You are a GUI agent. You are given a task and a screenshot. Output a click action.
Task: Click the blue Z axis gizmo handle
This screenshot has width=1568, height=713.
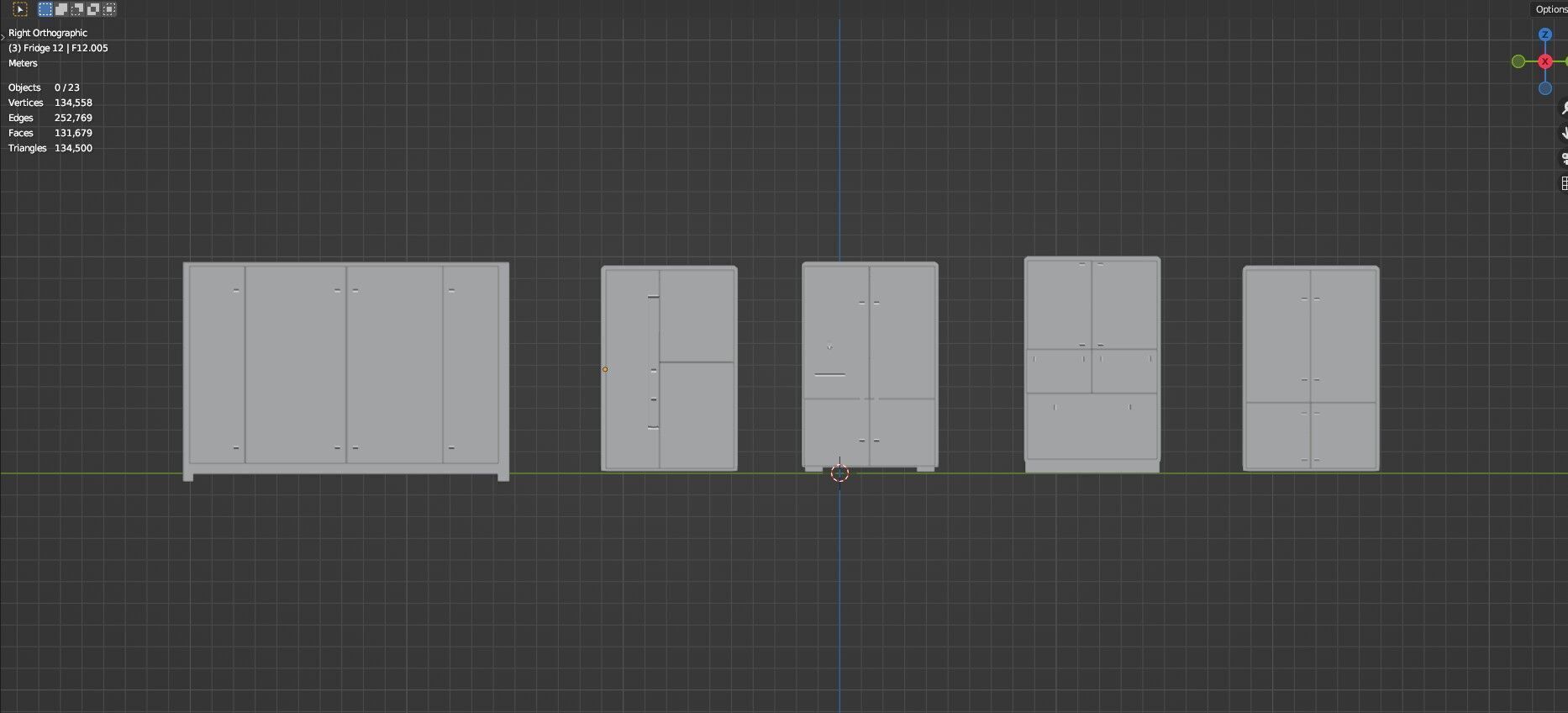click(x=1545, y=34)
